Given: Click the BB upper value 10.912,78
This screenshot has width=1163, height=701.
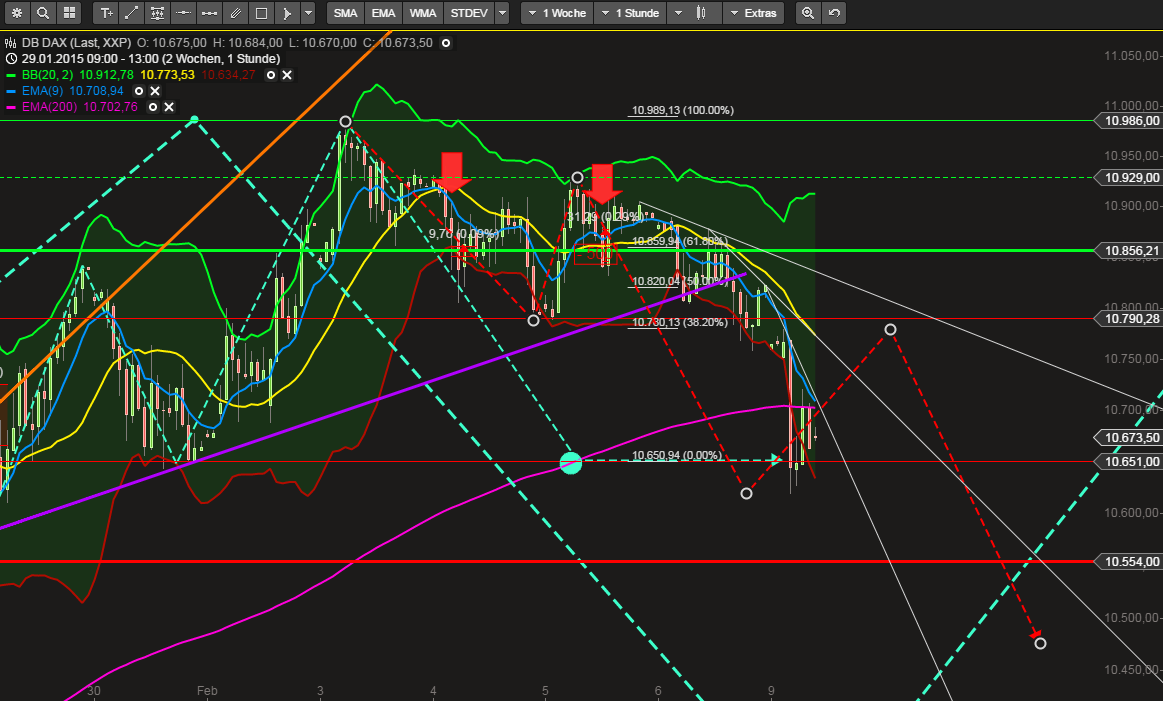Looking at the screenshot, I should click(x=107, y=75).
